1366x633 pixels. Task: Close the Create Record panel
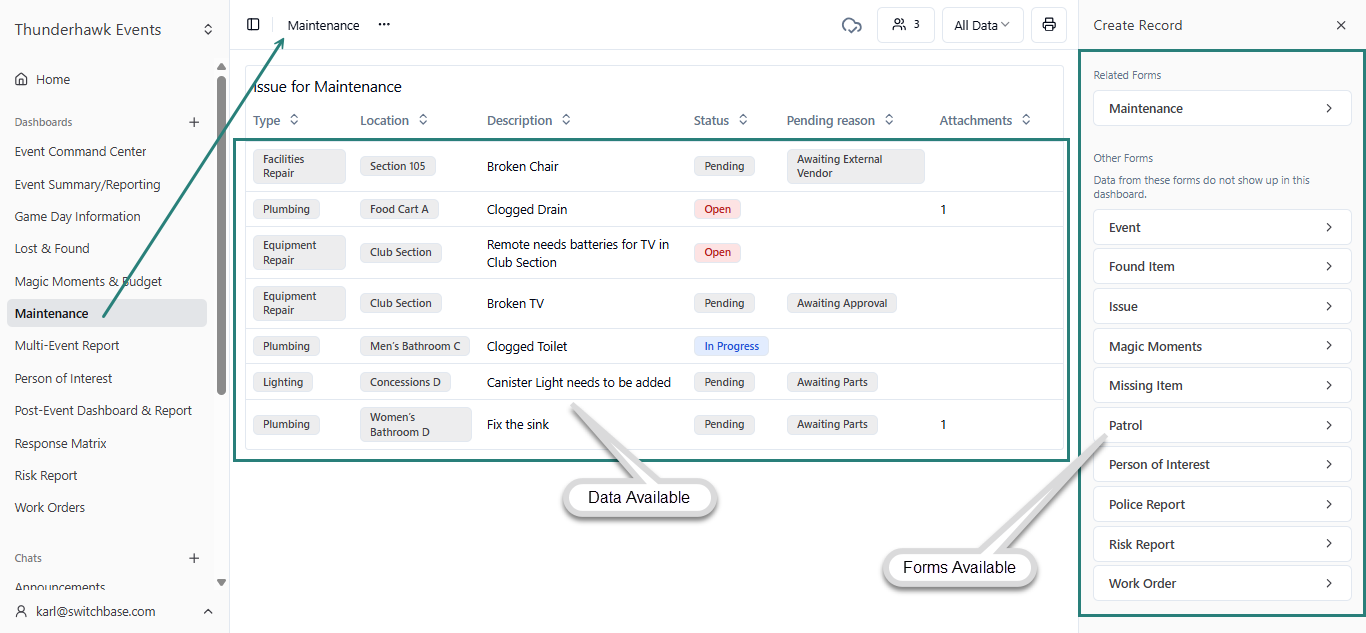[x=1341, y=25]
